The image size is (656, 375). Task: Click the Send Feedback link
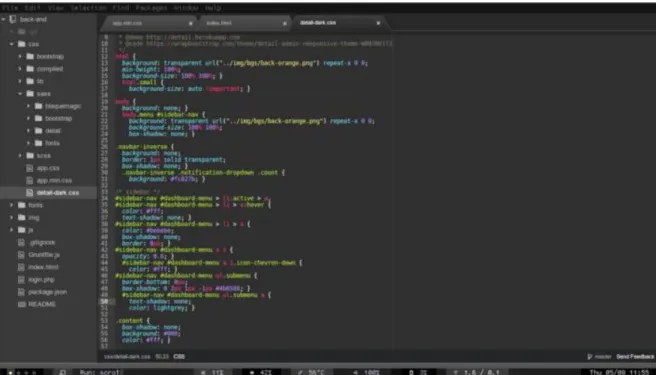tap(635, 357)
